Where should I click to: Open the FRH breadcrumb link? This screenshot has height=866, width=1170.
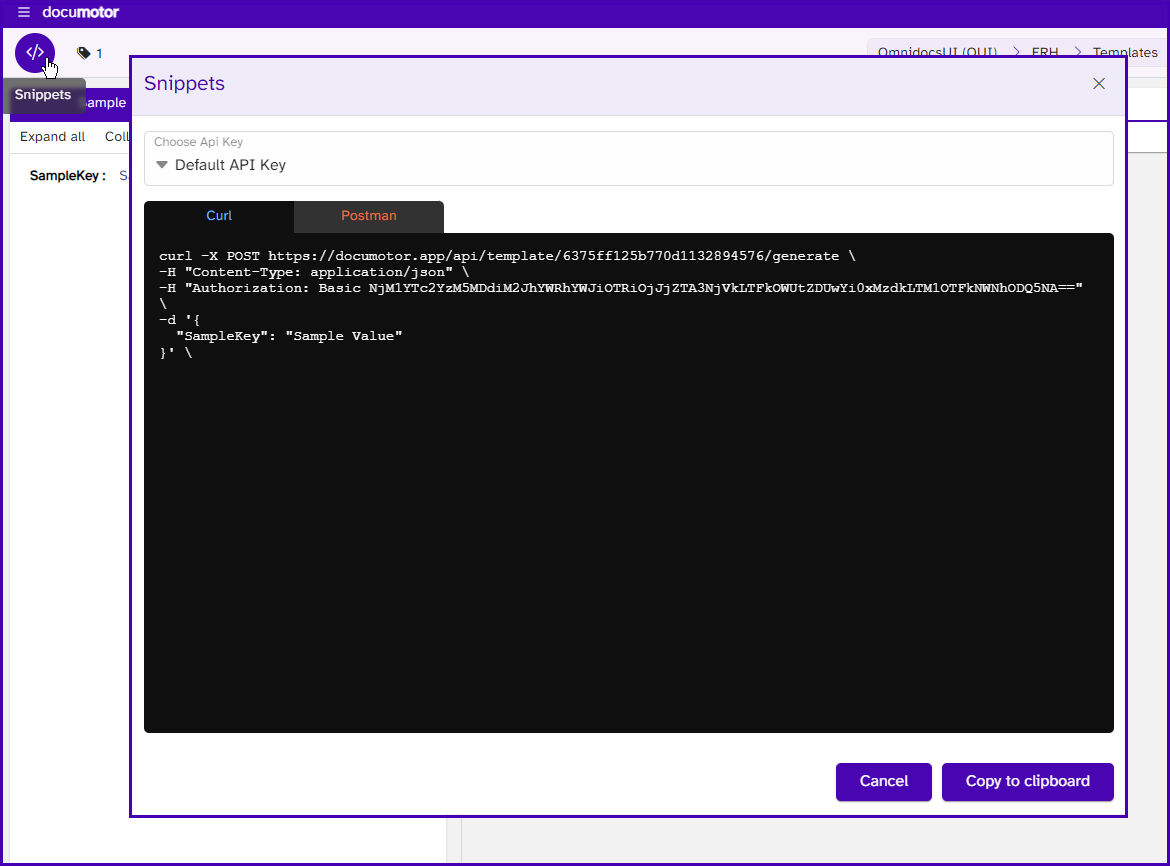pos(1044,52)
